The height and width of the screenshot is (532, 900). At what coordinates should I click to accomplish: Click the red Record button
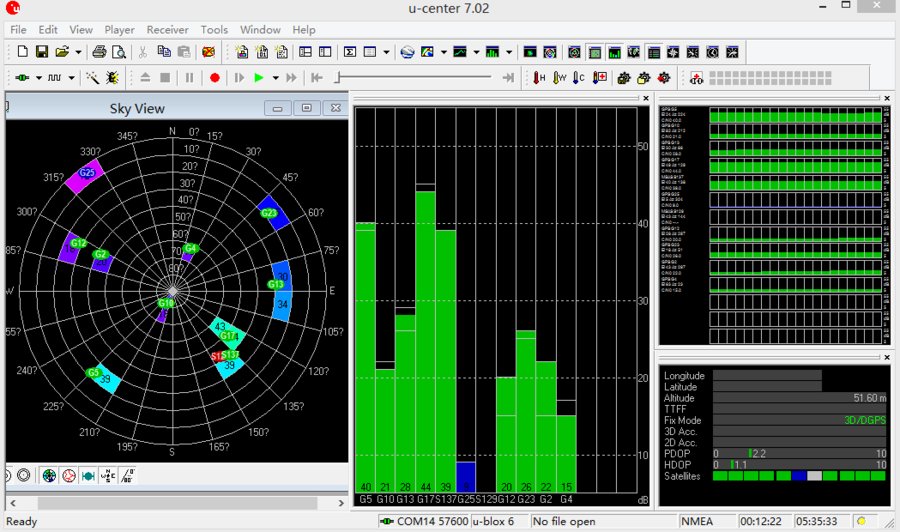214,78
